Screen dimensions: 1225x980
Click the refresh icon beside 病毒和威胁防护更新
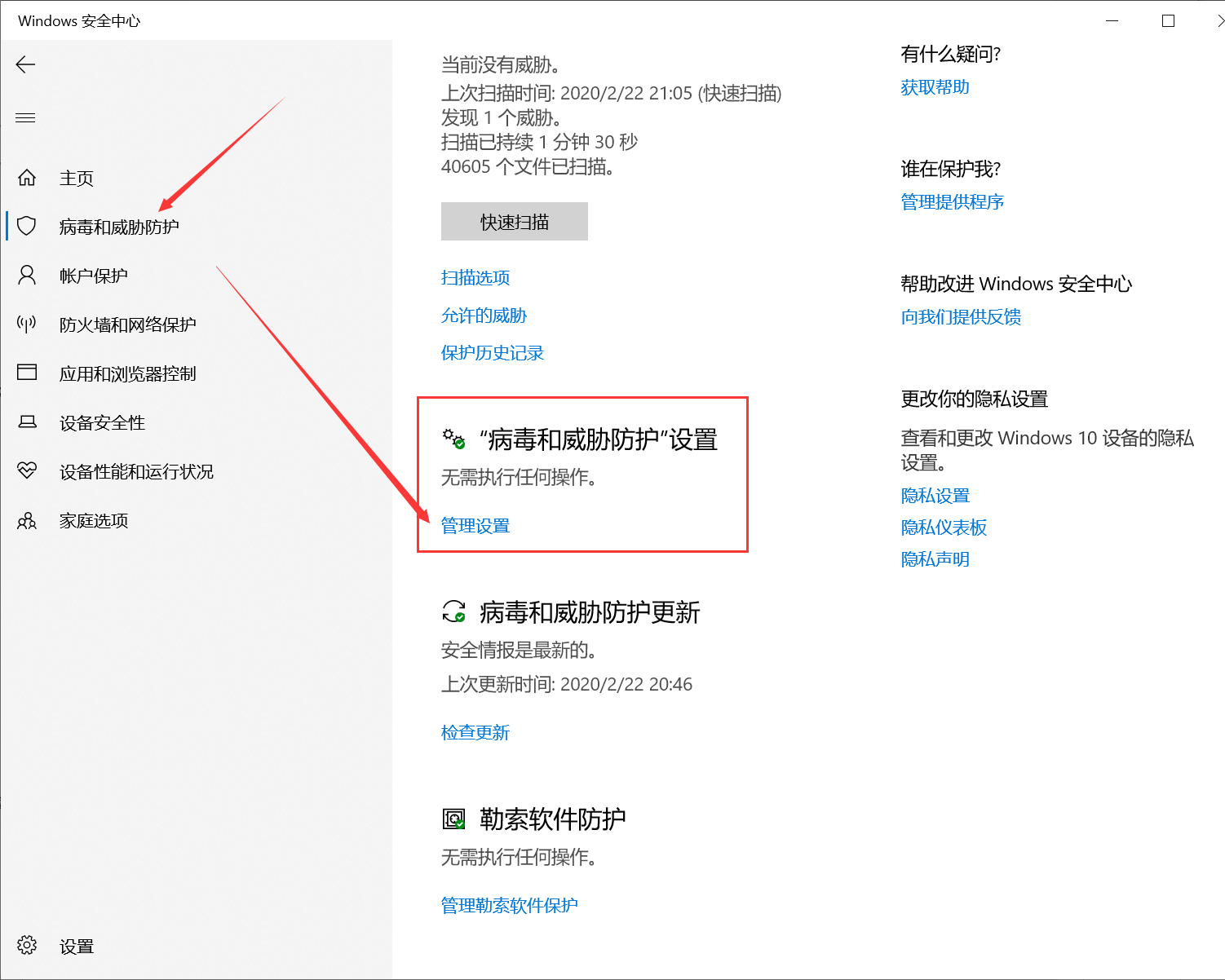[453, 611]
